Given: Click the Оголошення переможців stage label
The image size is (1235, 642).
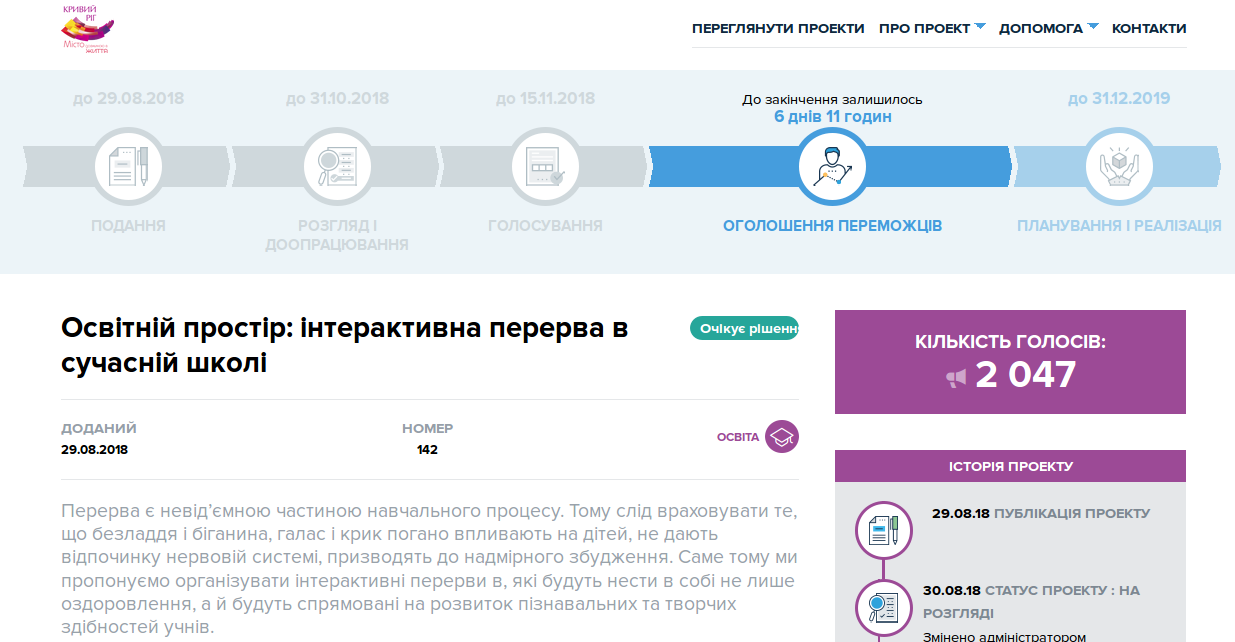Looking at the screenshot, I should (832, 226).
